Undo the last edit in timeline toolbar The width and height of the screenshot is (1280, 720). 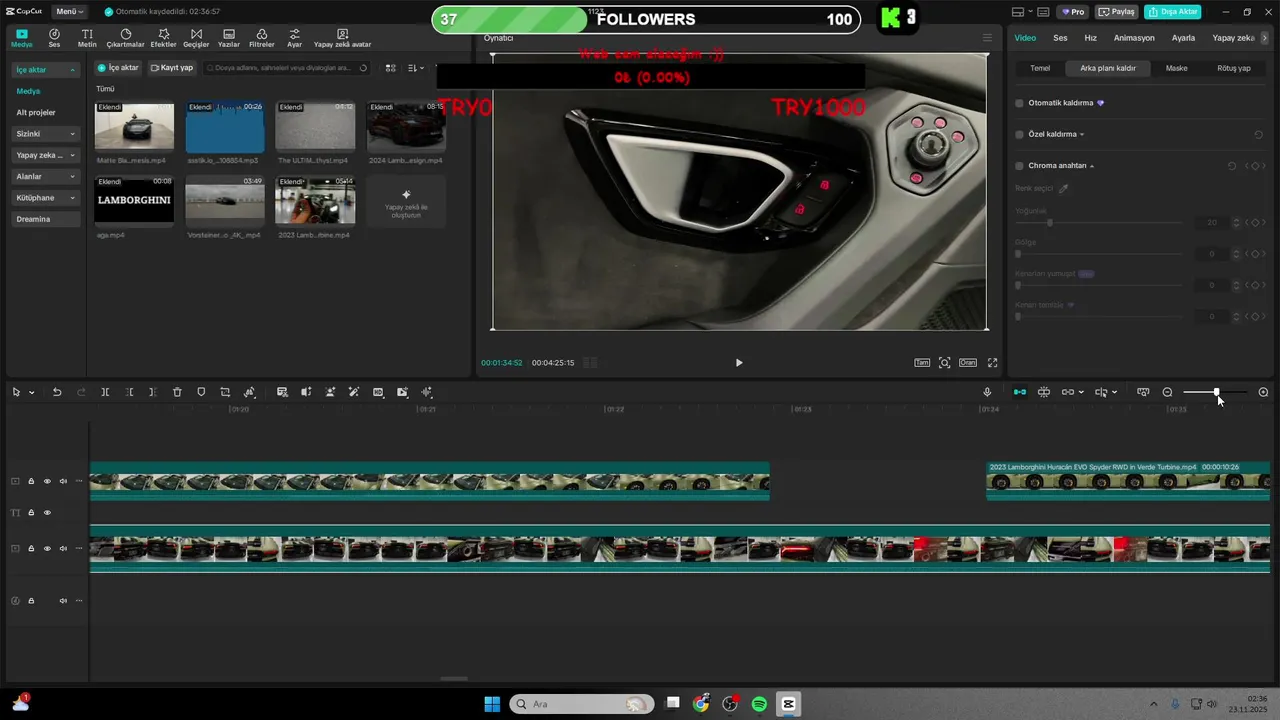tap(57, 392)
